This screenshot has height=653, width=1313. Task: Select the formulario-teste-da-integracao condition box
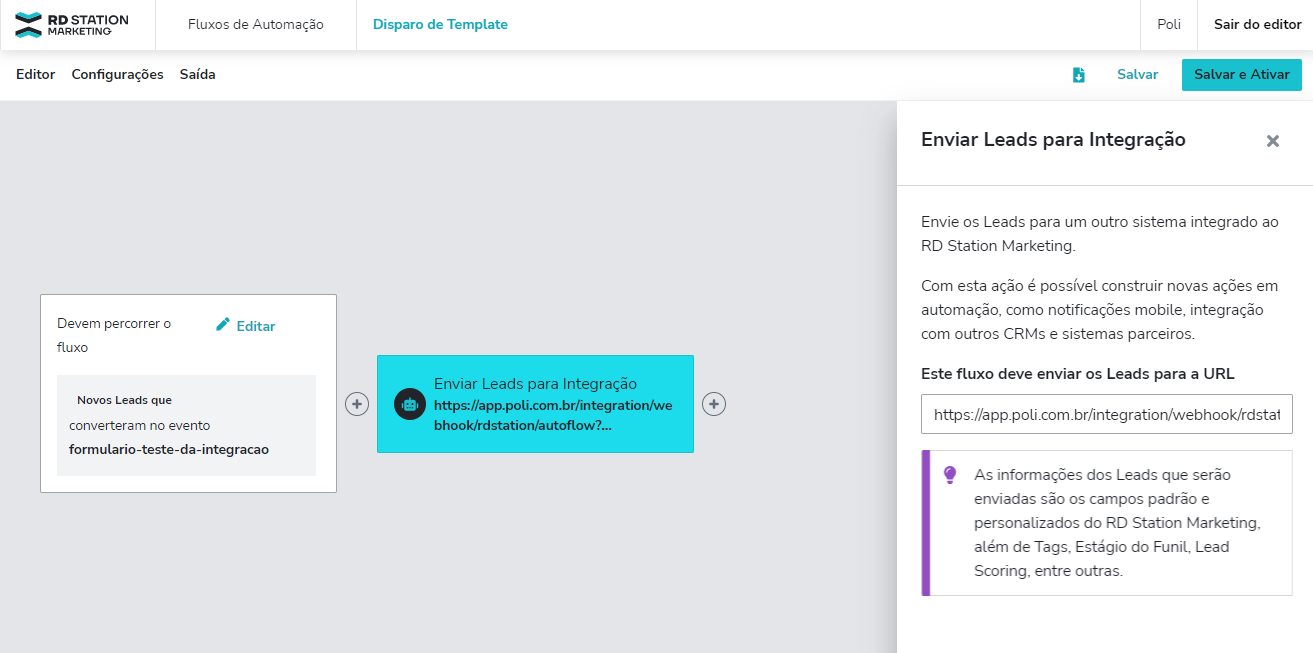click(186, 425)
